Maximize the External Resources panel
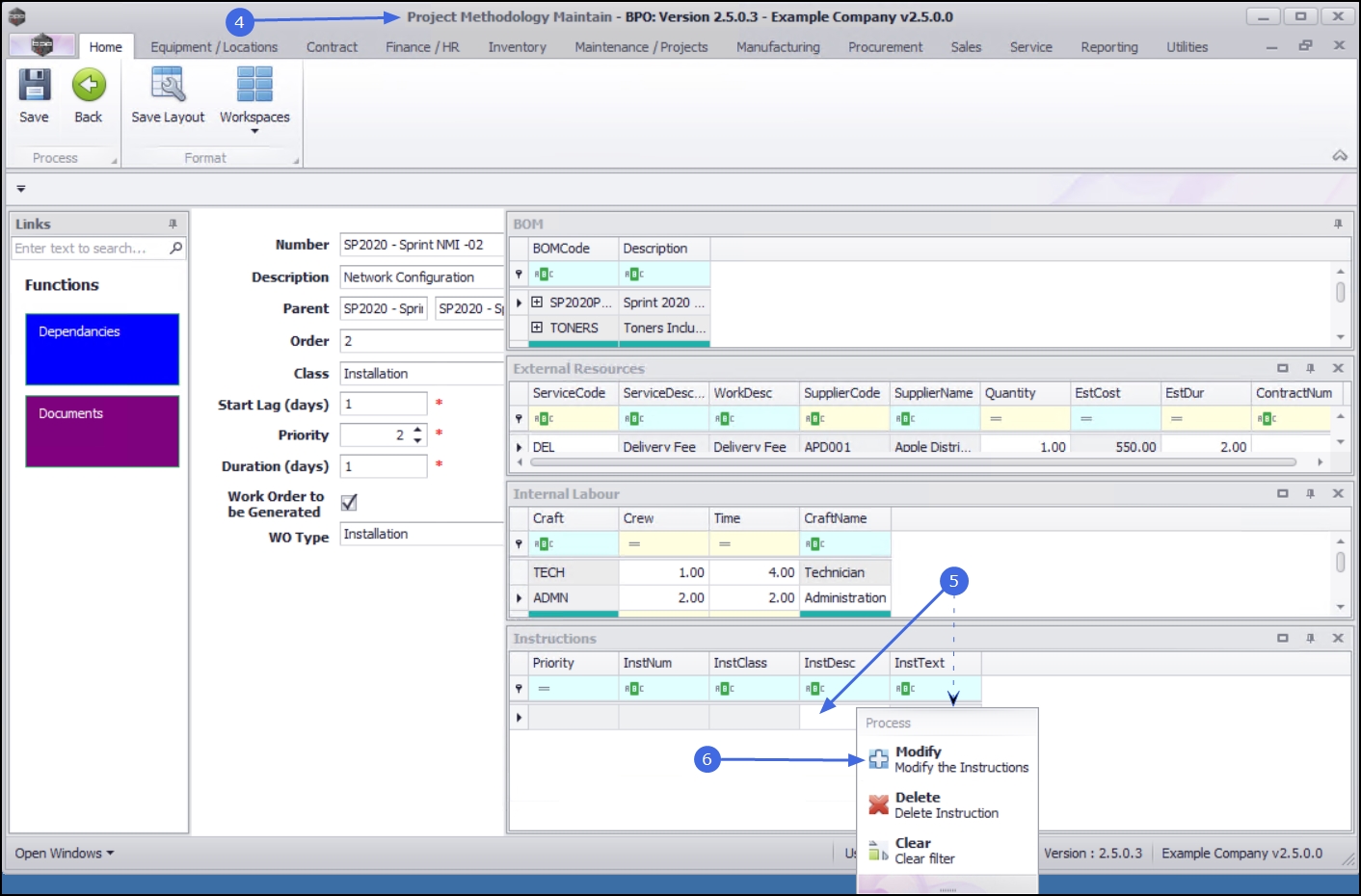 click(x=1283, y=368)
